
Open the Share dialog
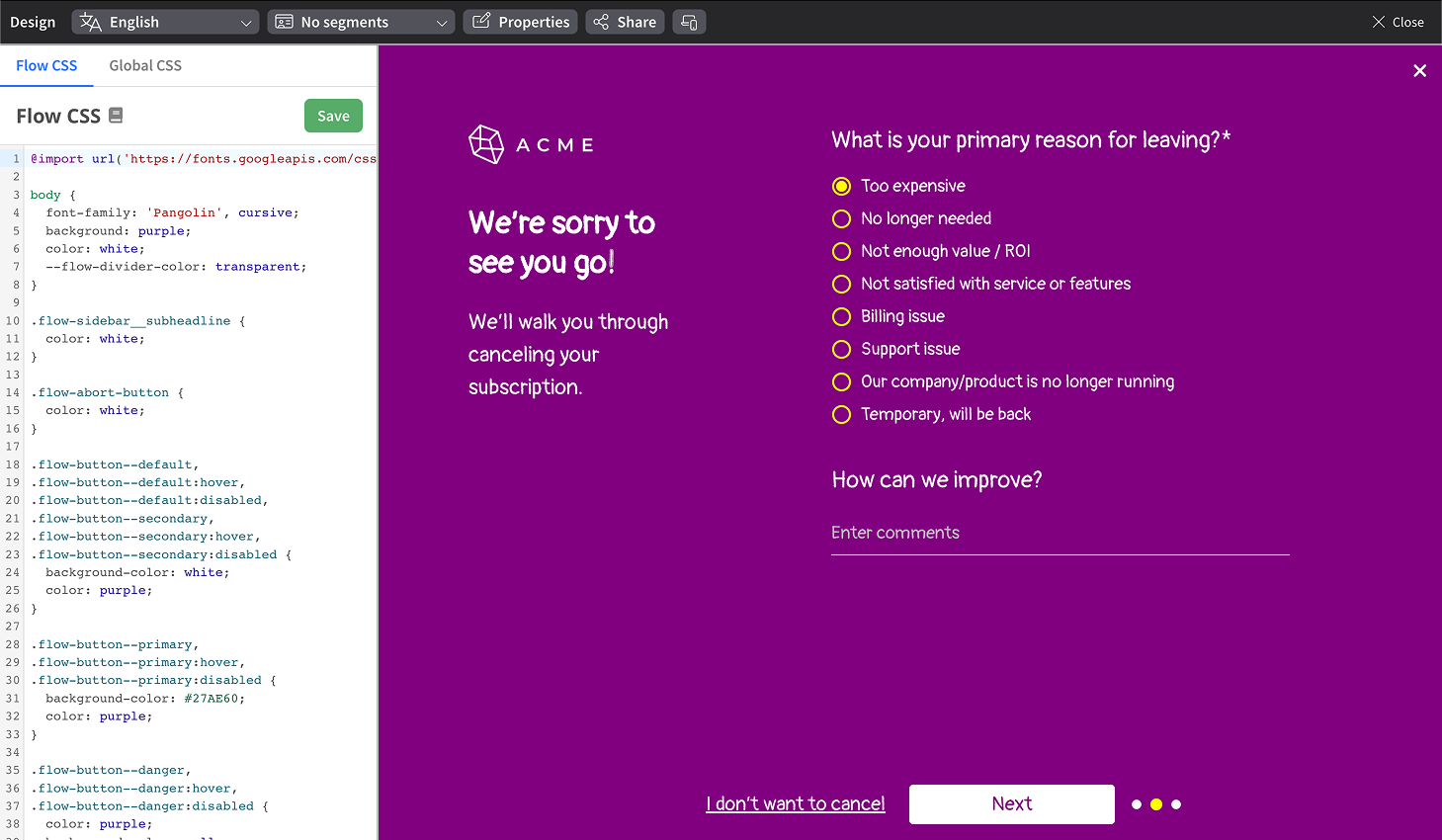tap(625, 22)
